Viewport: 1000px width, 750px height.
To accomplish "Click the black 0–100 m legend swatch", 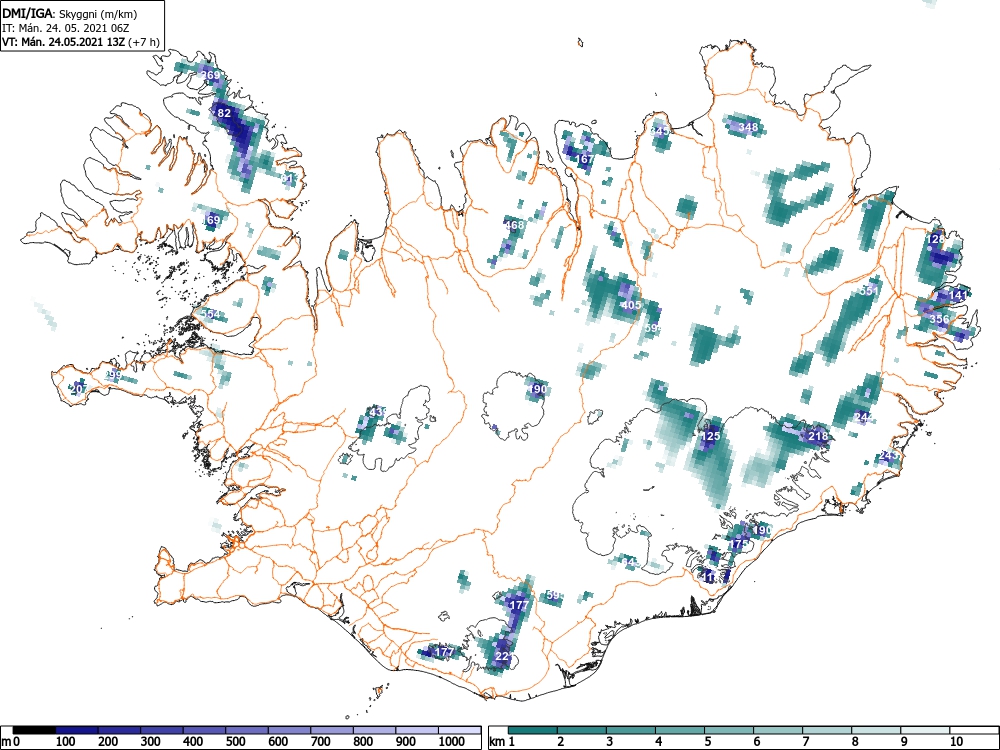I will coord(34,729).
